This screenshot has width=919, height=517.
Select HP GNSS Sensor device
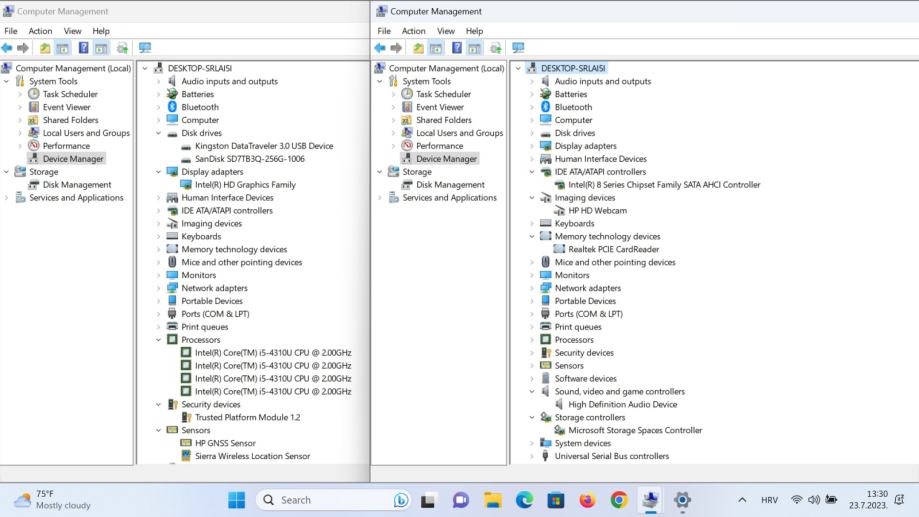coord(225,443)
